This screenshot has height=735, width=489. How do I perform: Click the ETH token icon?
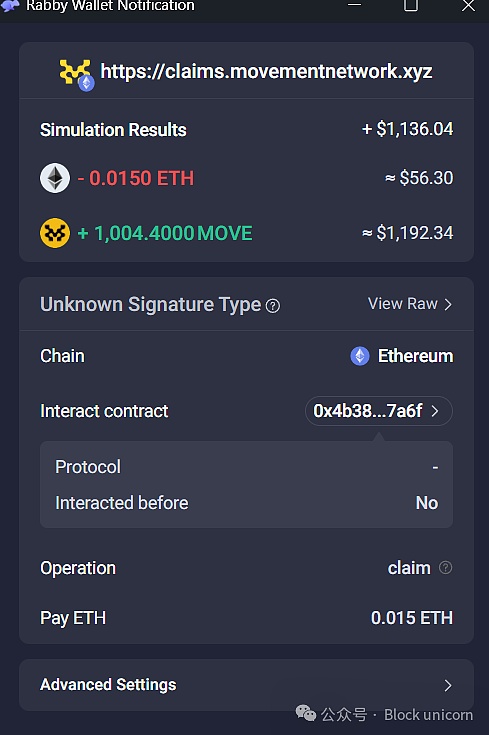(55, 178)
